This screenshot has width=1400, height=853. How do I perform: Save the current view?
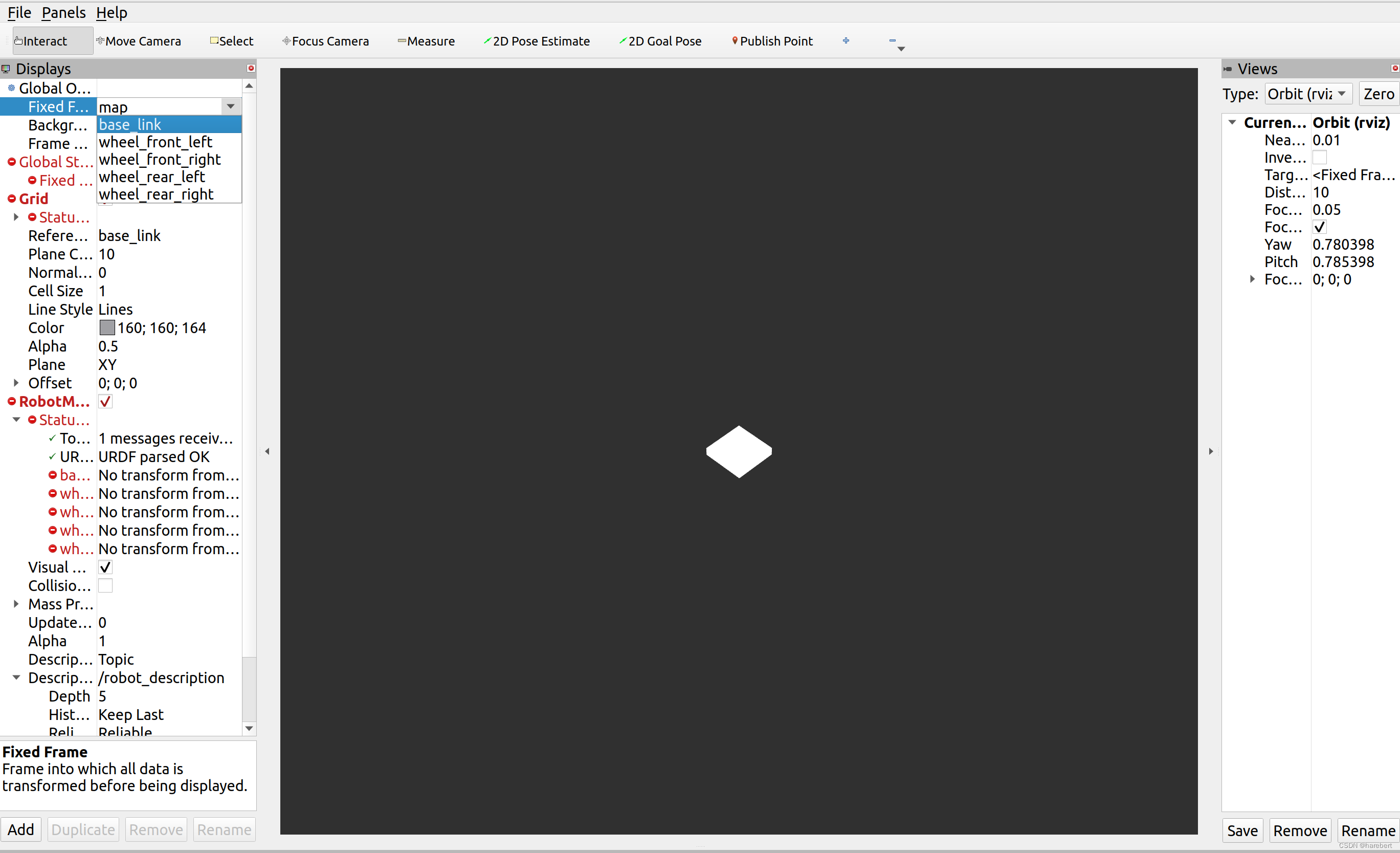pyautogui.click(x=1242, y=831)
